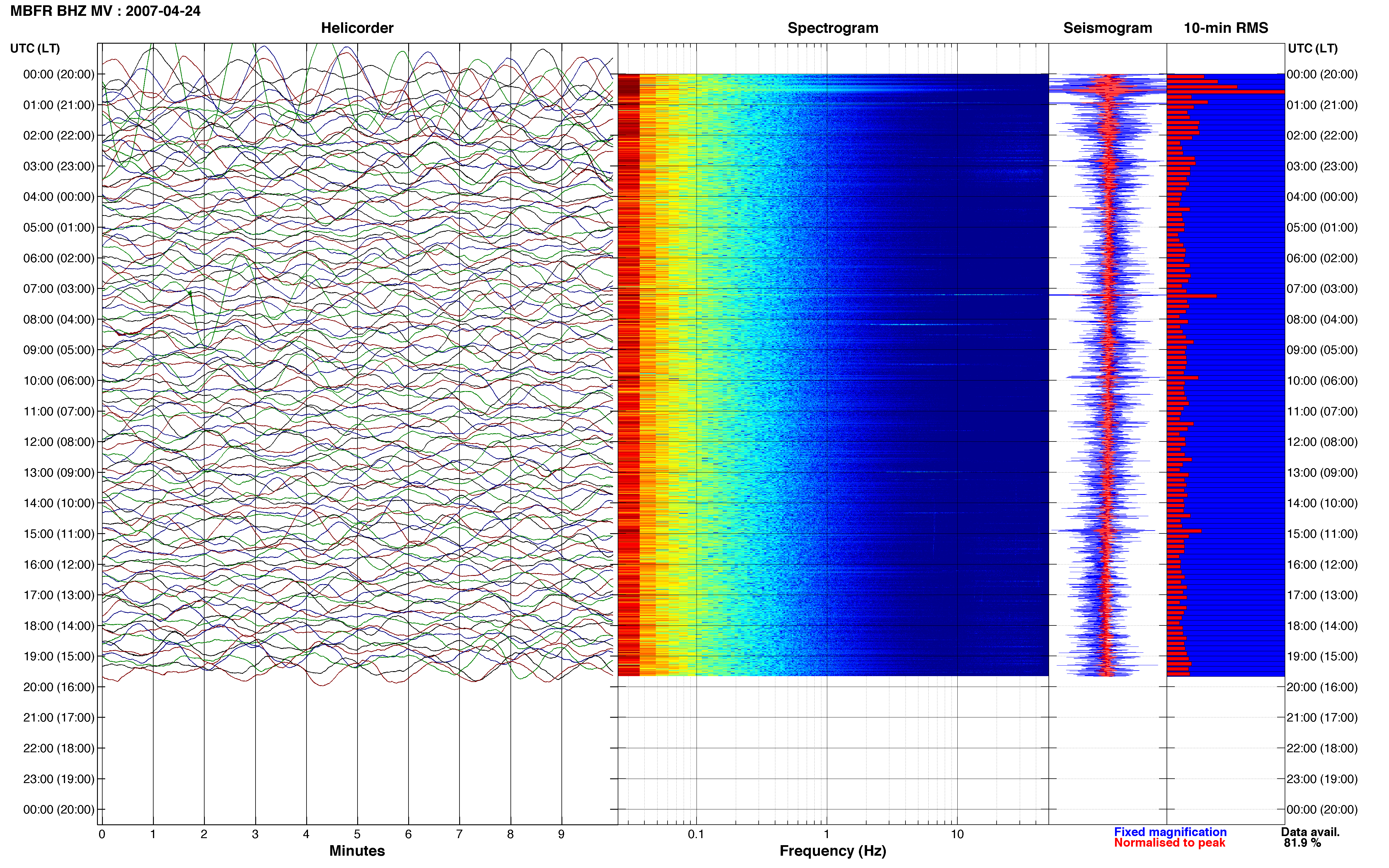The width and height of the screenshot is (1389, 868).
Task: Click the 'Data avail.' label
Action: click(x=1310, y=832)
